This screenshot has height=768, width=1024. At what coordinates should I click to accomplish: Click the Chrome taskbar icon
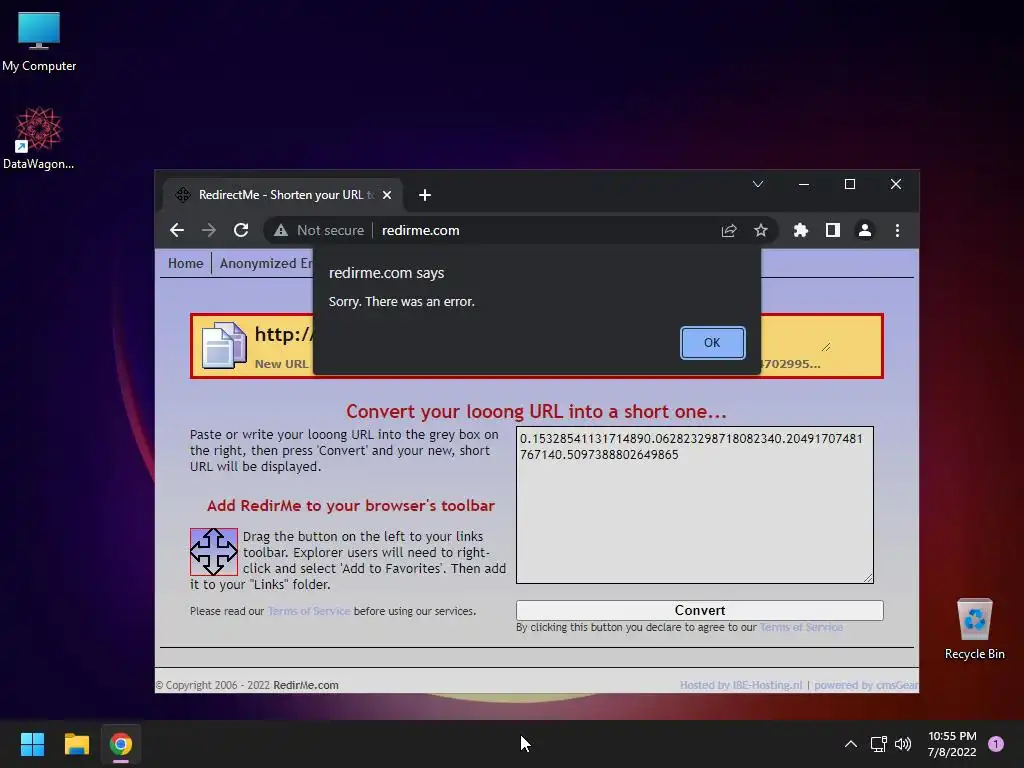click(x=121, y=744)
